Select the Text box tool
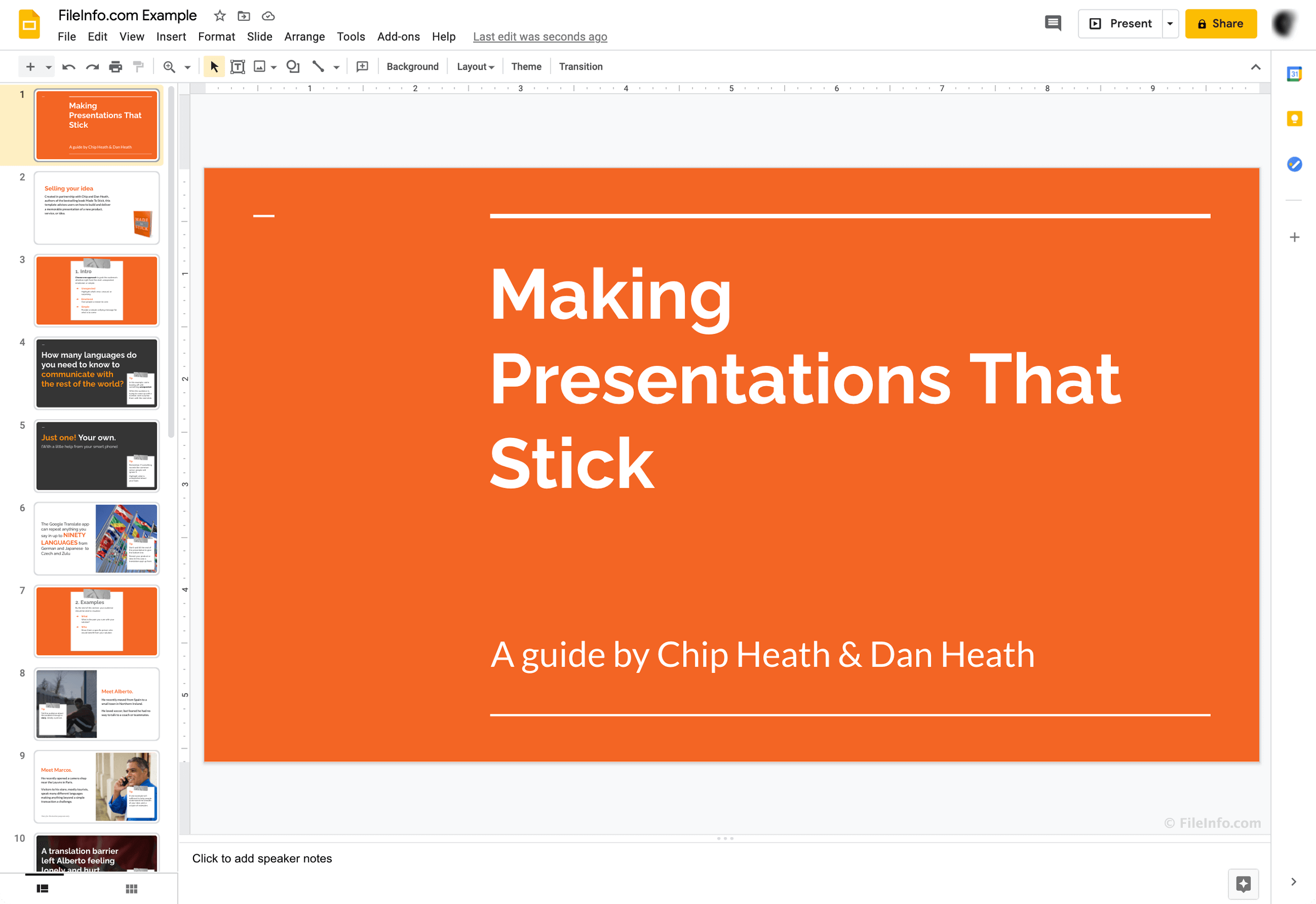Viewport: 1316px width, 904px height. 237,67
